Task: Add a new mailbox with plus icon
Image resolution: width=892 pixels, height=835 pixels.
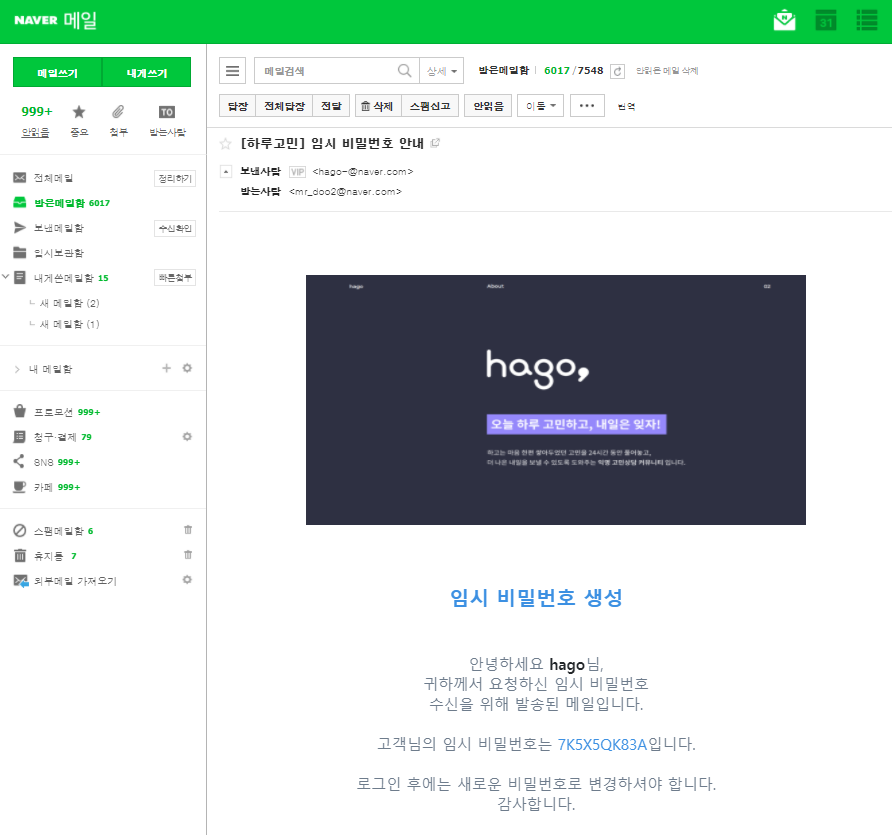Action: point(167,368)
